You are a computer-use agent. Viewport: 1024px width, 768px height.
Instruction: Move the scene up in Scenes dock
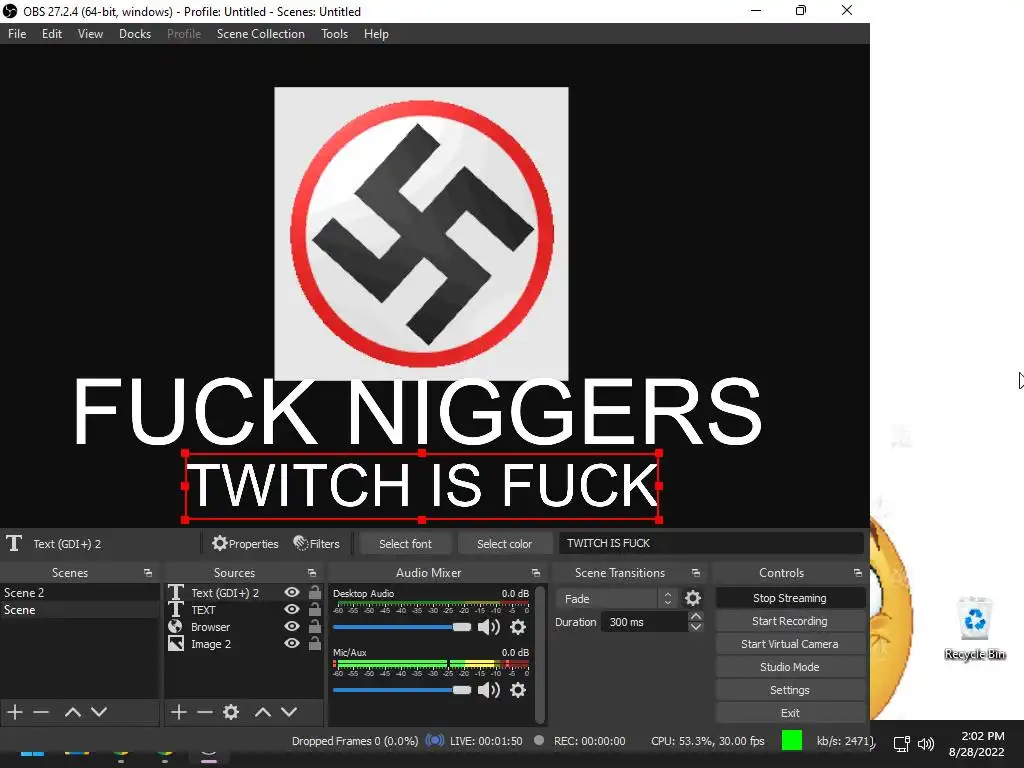72,712
